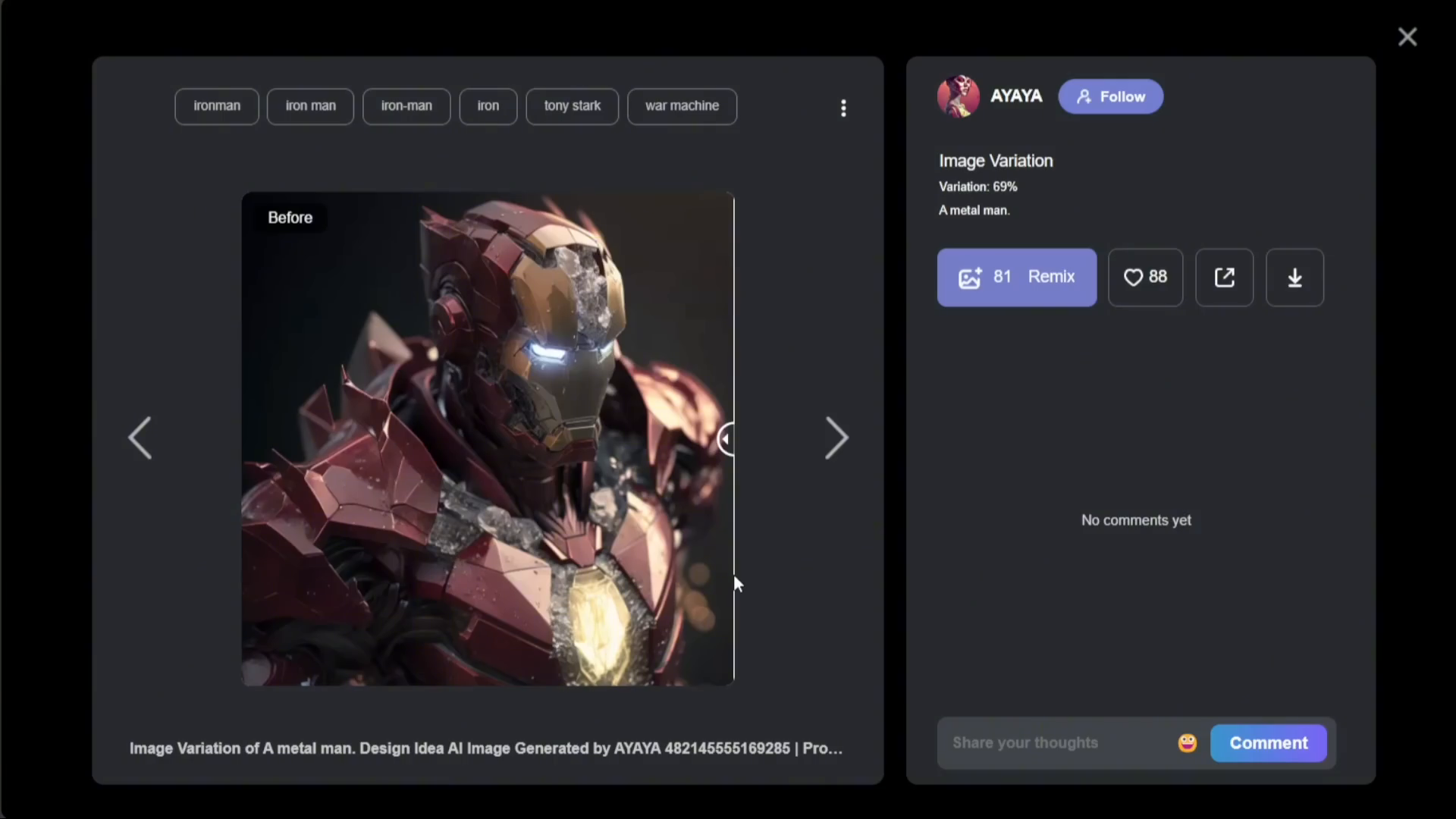Select the iron man tag
Screen dimensions: 1456x819
point(310,106)
